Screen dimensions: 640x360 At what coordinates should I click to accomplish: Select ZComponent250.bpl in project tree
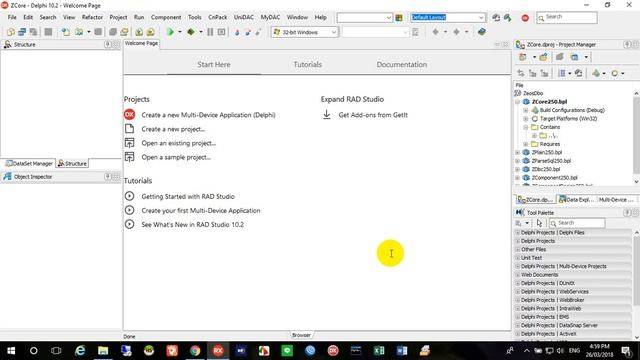pyautogui.click(x=554, y=178)
